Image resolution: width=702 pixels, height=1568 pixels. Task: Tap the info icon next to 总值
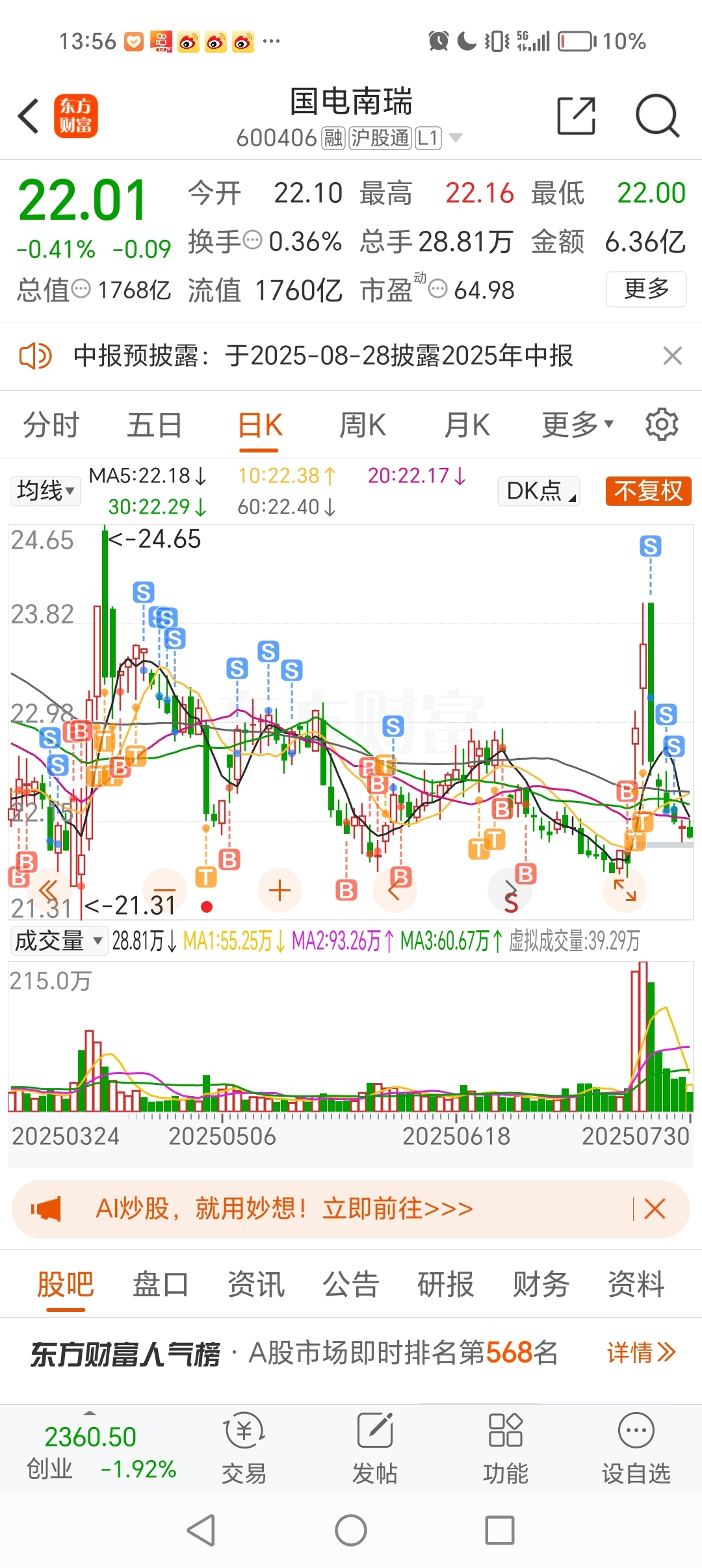point(81,288)
